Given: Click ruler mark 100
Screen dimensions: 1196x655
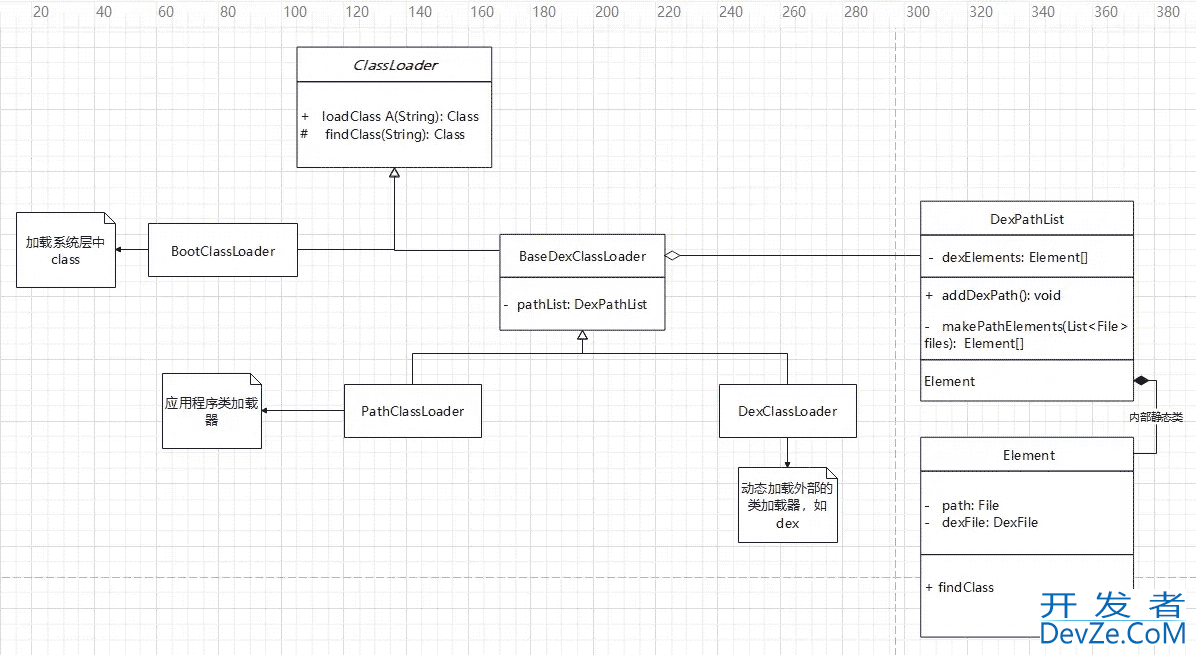Looking at the screenshot, I should coord(294,12).
